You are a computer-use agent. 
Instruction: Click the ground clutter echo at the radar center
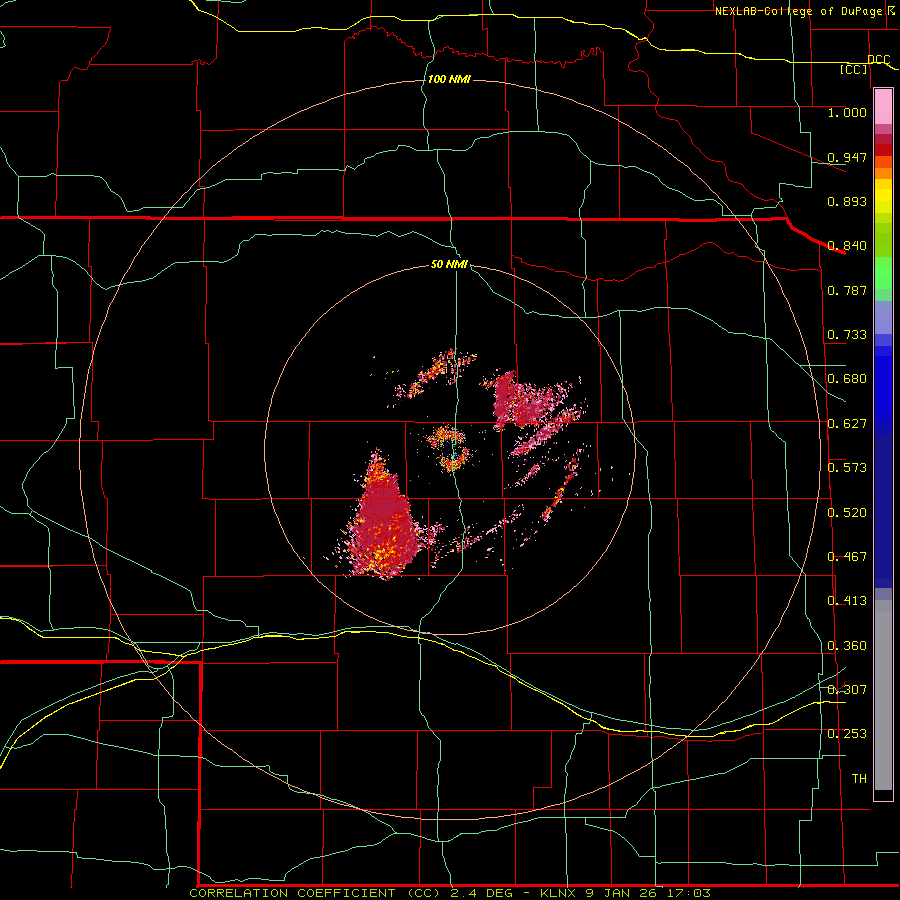[450, 448]
